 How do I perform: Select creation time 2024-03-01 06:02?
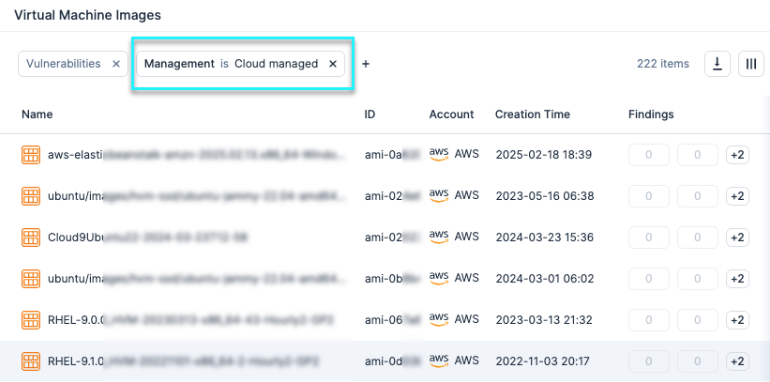coord(545,278)
